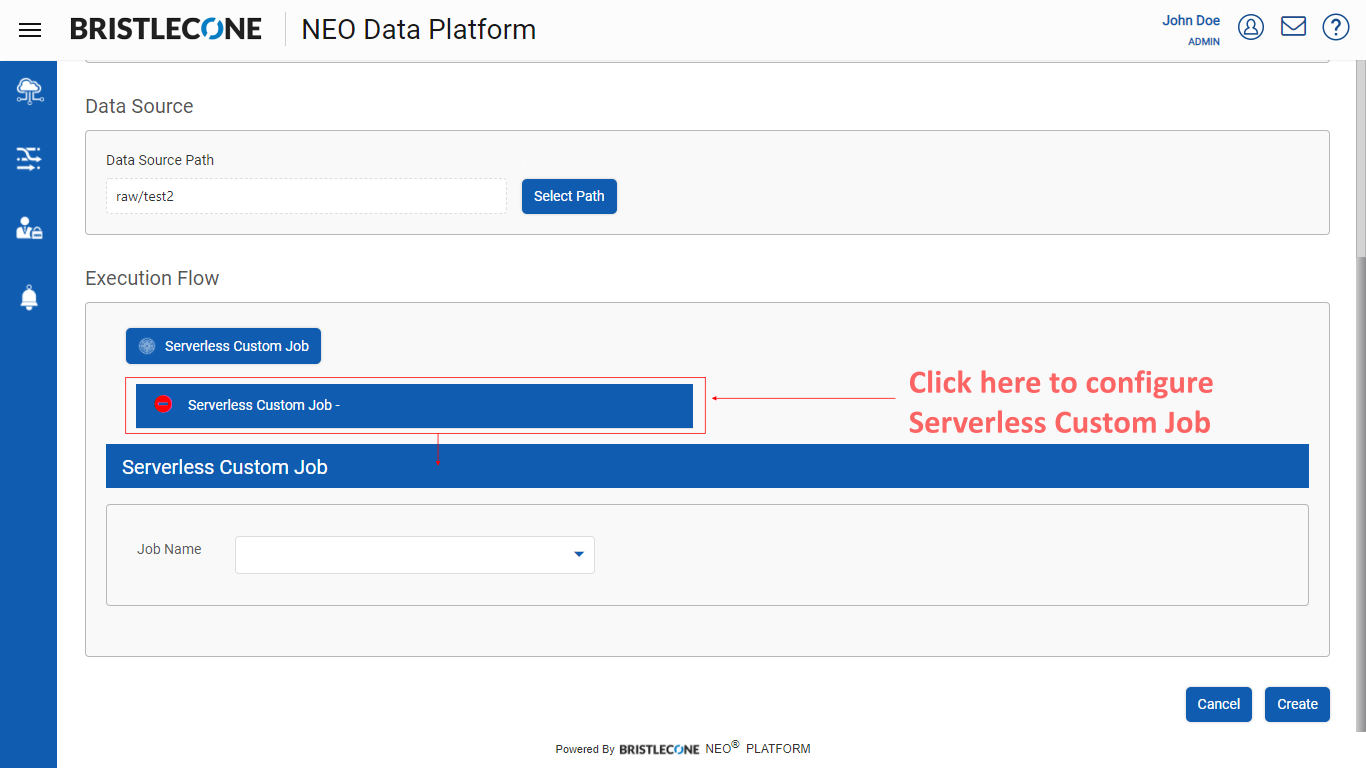Click the Job Name label
The height and width of the screenshot is (768, 1366).
point(169,549)
